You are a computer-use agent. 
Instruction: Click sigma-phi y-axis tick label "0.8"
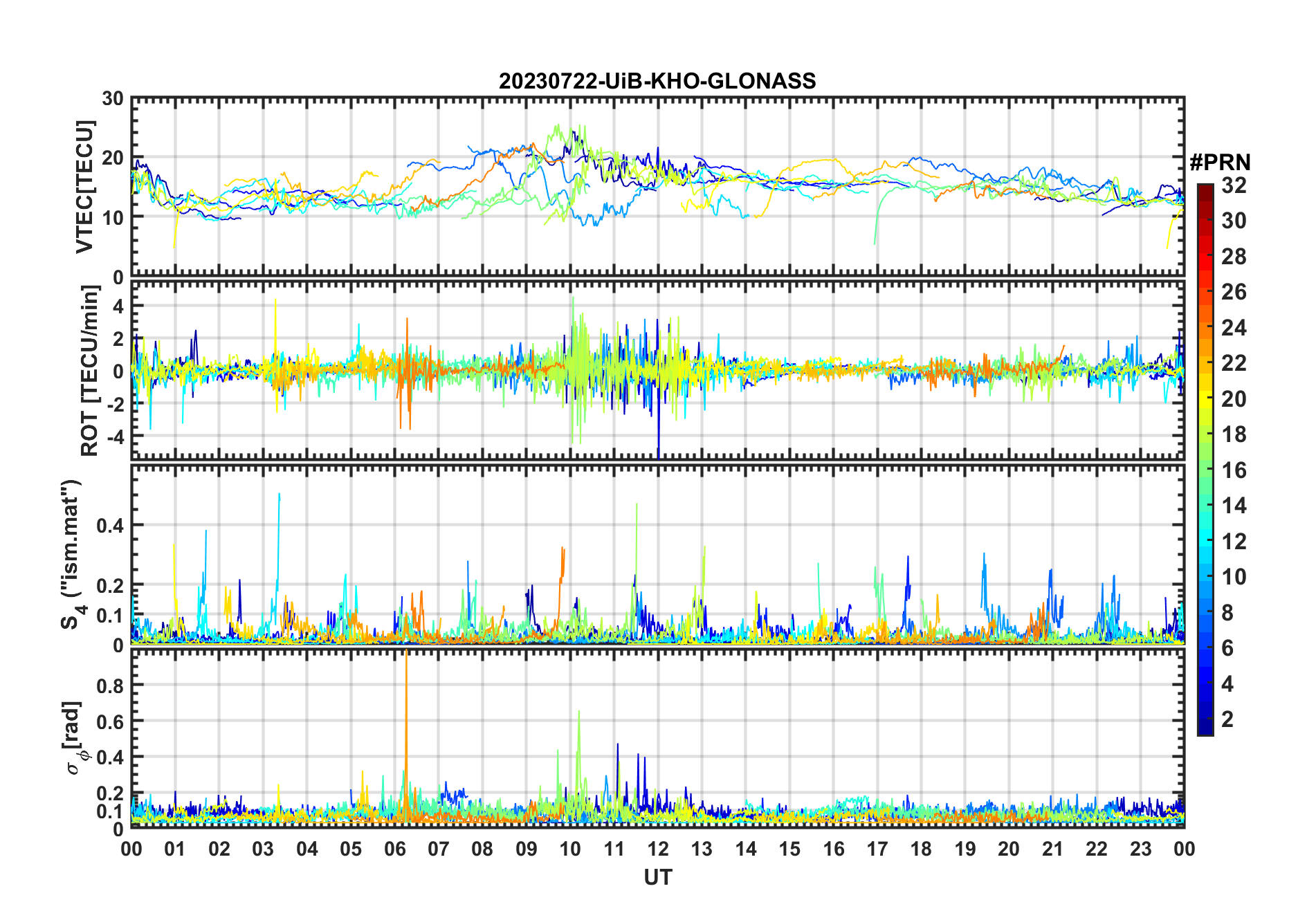pyautogui.click(x=111, y=686)
